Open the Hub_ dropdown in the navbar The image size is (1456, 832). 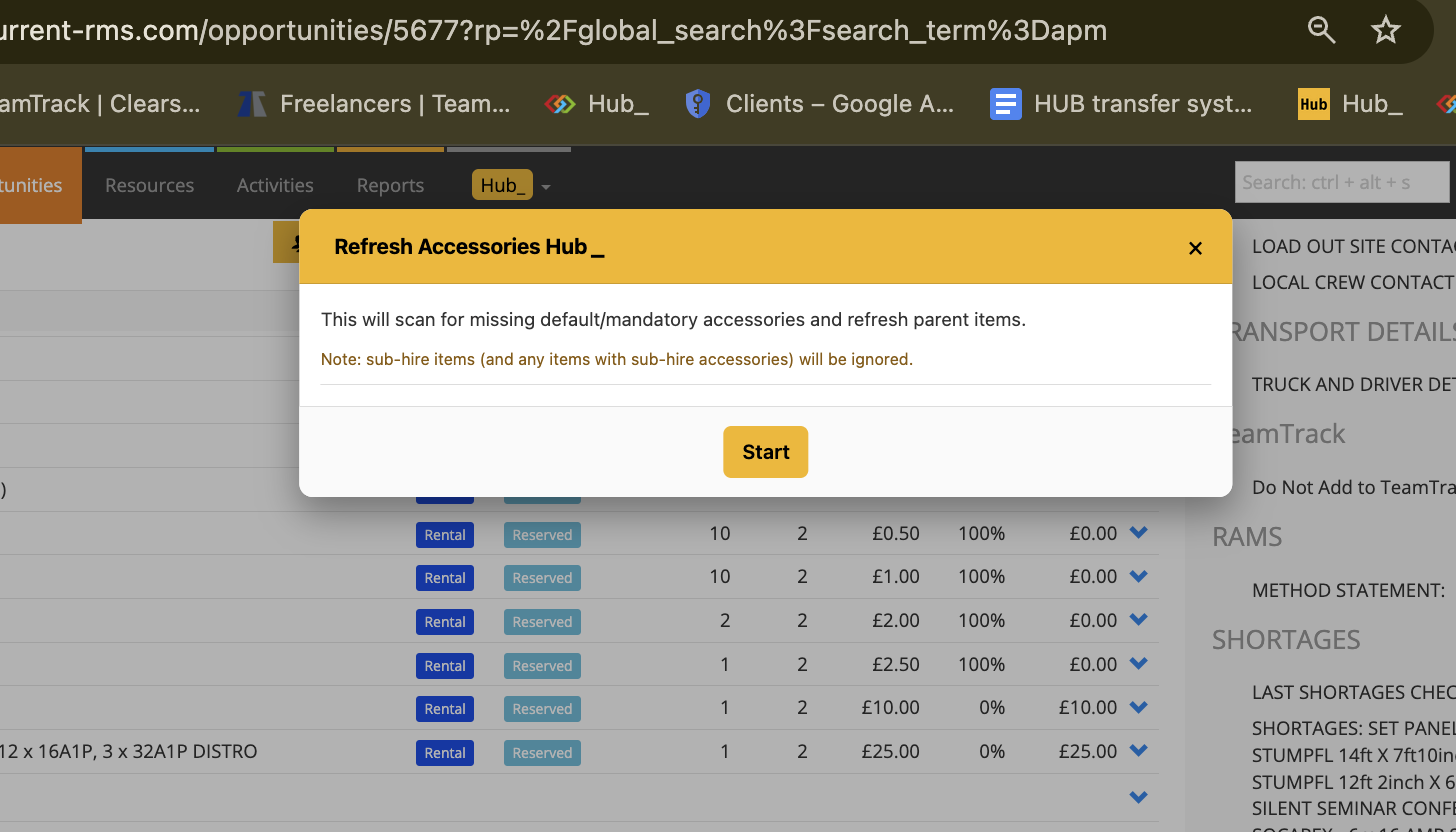coord(511,185)
